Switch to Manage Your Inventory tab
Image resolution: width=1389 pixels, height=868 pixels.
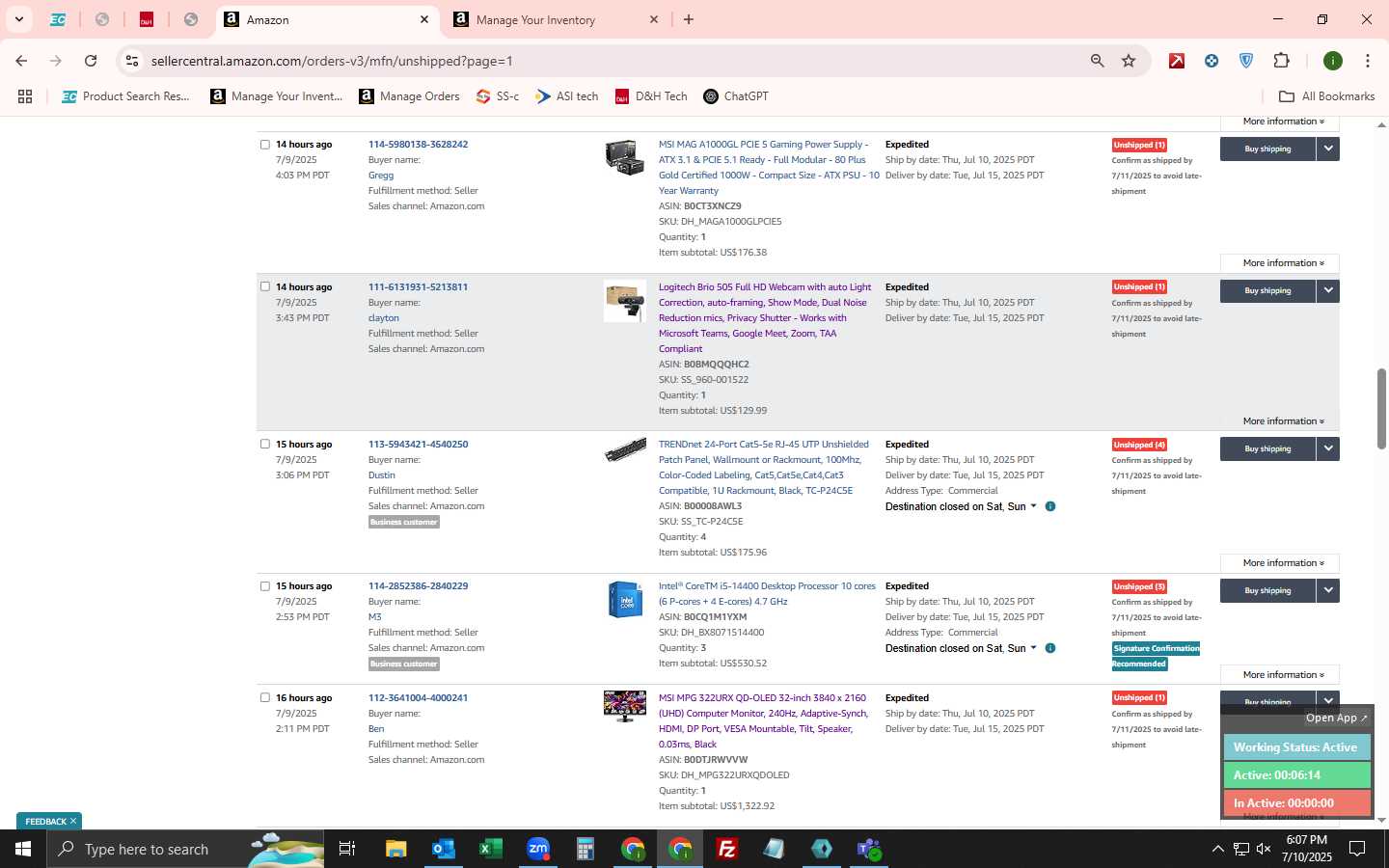[x=557, y=19]
